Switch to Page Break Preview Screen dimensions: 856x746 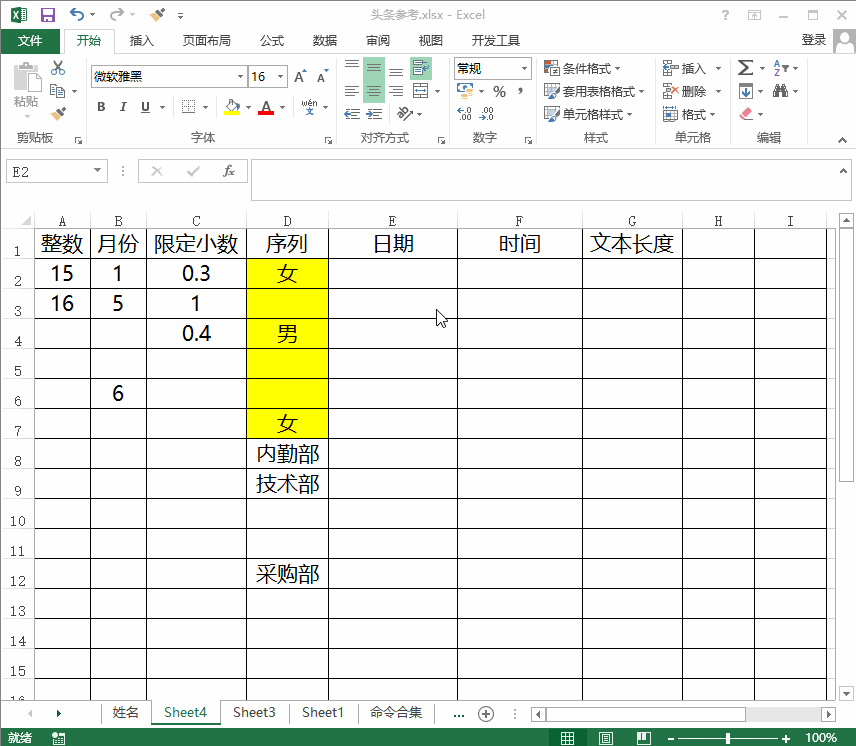(644, 738)
